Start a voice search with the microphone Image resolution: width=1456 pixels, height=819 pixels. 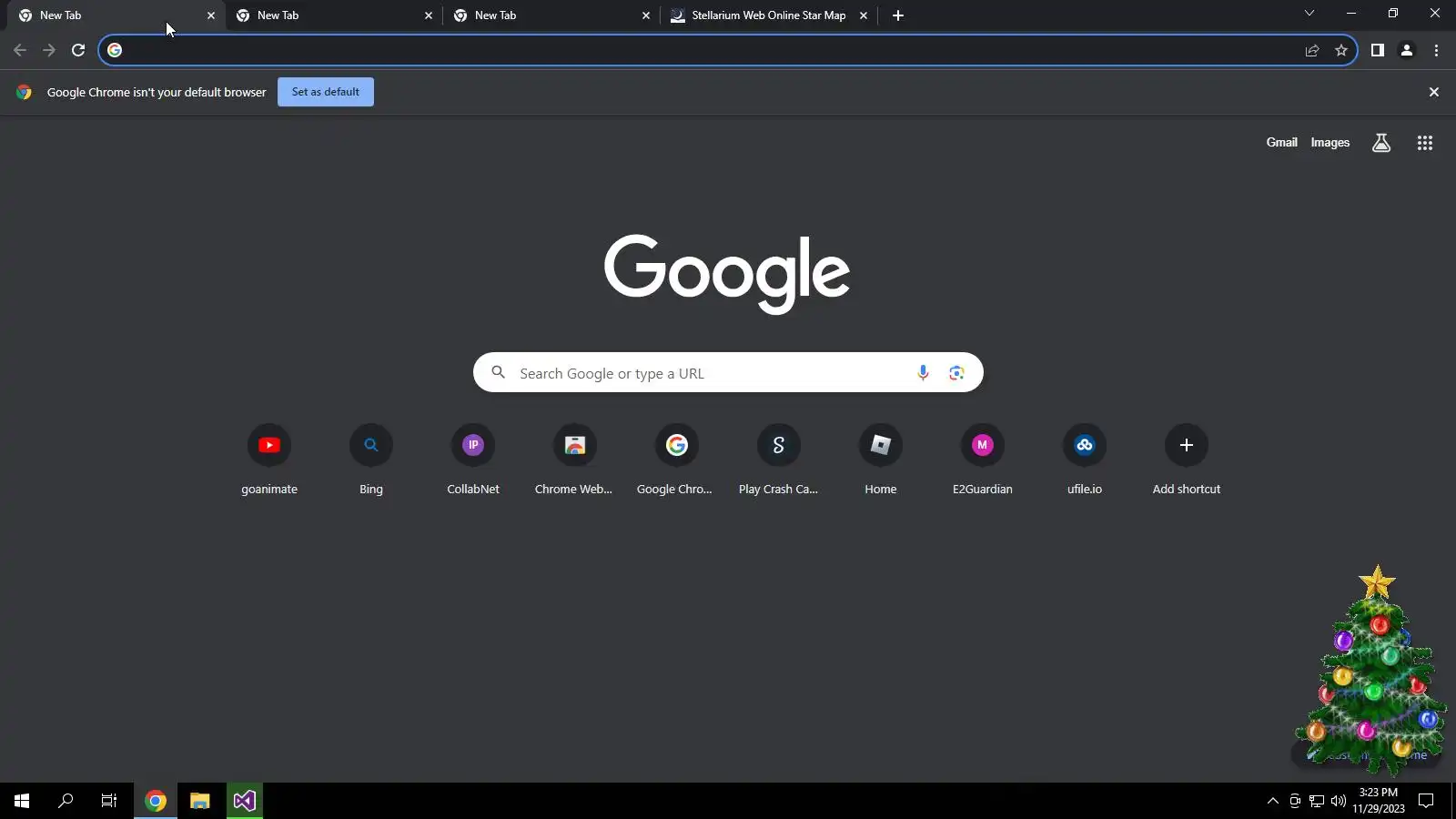pyautogui.click(x=923, y=372)
